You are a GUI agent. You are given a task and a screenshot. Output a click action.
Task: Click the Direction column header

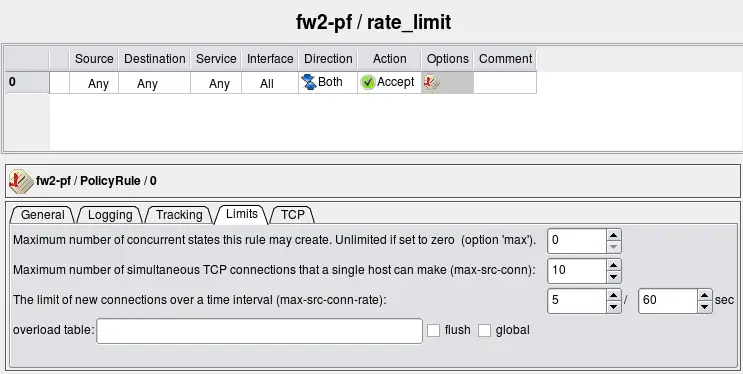[x=328, y=59]
